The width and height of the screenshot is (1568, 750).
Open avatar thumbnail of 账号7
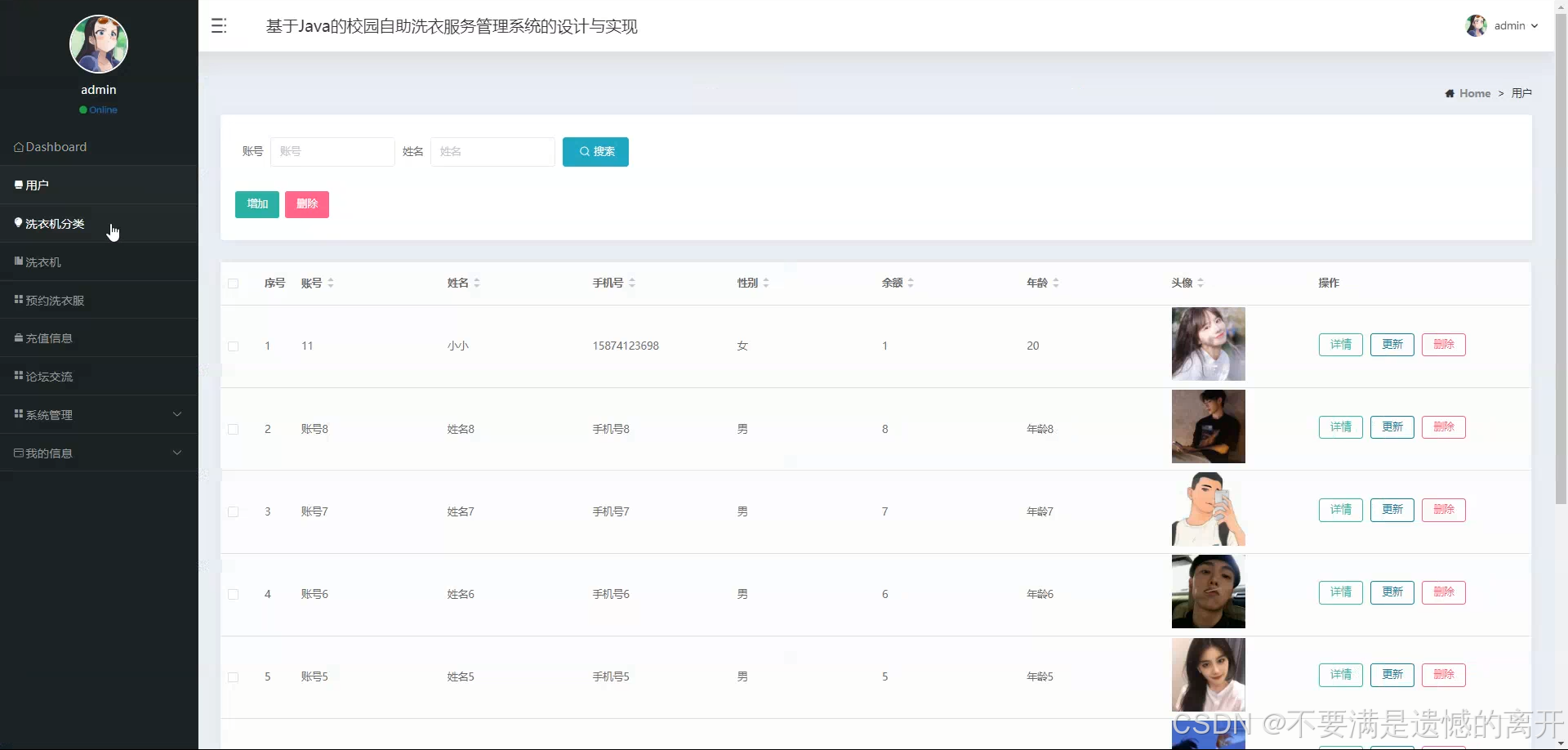(x=1209, y=509)
